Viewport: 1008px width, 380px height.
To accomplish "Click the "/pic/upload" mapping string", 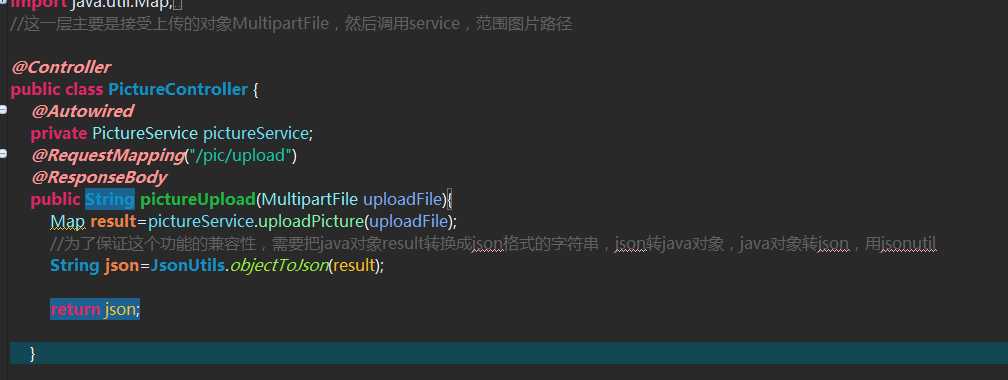I will (x=240, y=156).
